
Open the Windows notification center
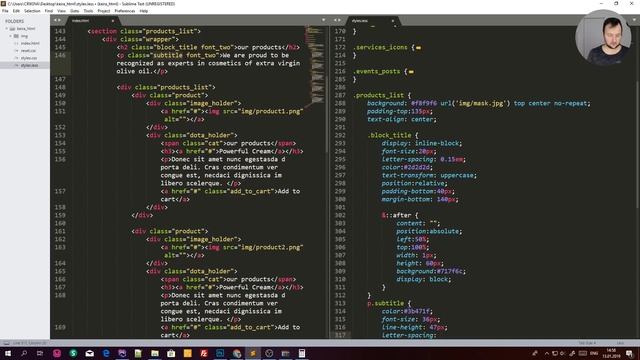coord(630,353)
